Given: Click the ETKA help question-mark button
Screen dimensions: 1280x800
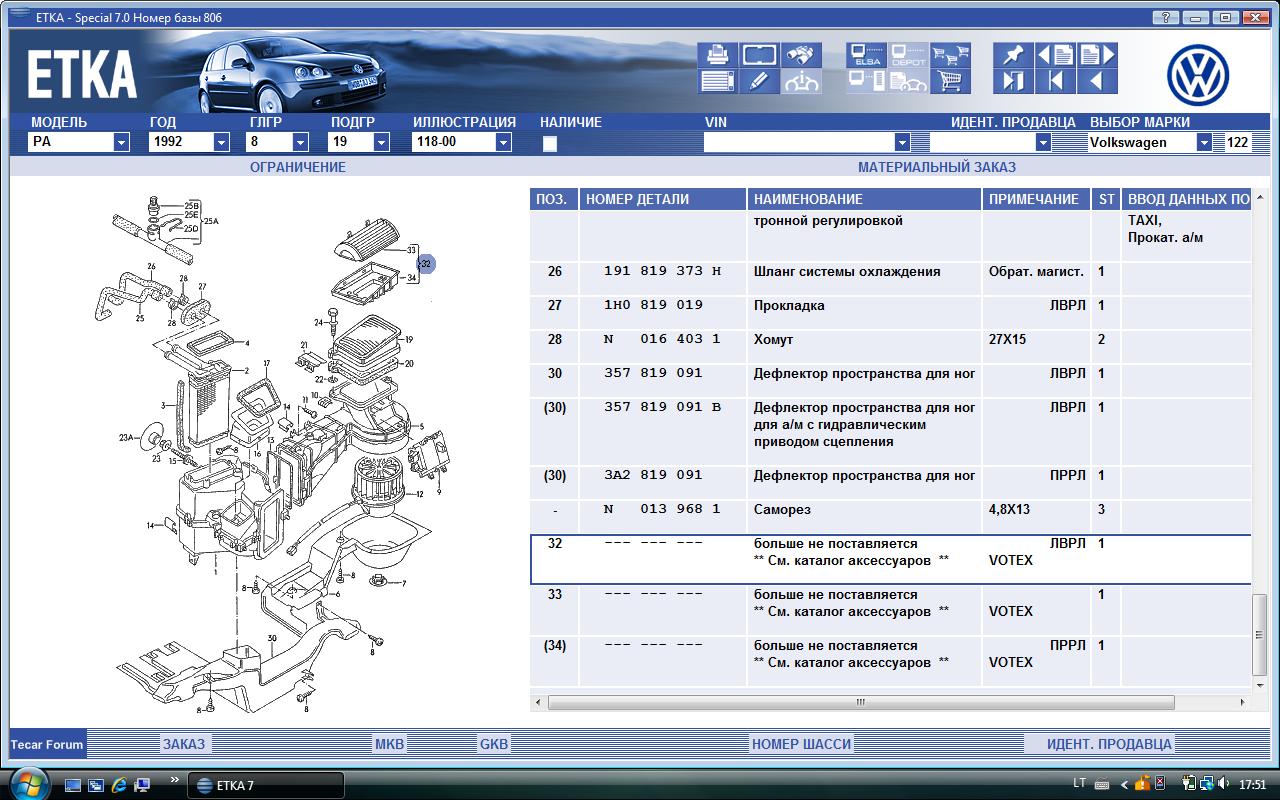Looking at the screenshot, I should click(1166, 17).
